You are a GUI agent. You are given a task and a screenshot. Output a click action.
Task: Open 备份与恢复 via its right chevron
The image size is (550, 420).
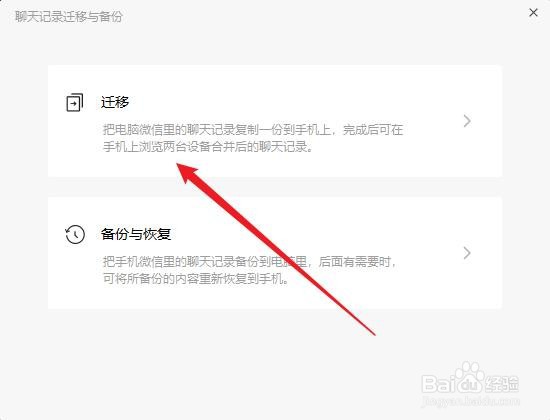[467, 253]
